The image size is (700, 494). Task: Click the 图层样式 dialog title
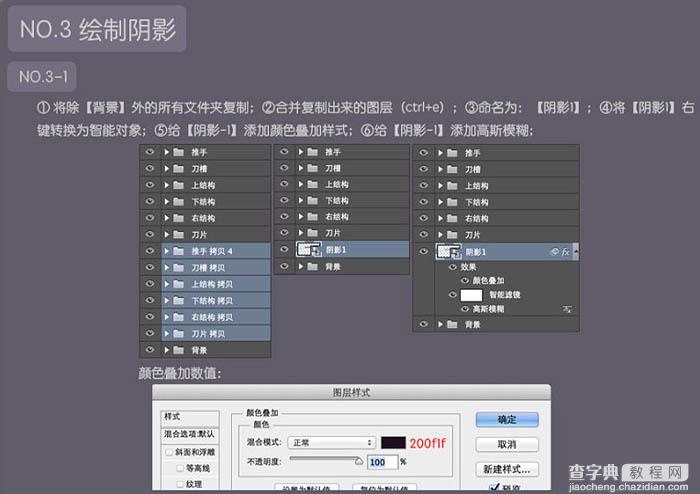coord(351,393)
